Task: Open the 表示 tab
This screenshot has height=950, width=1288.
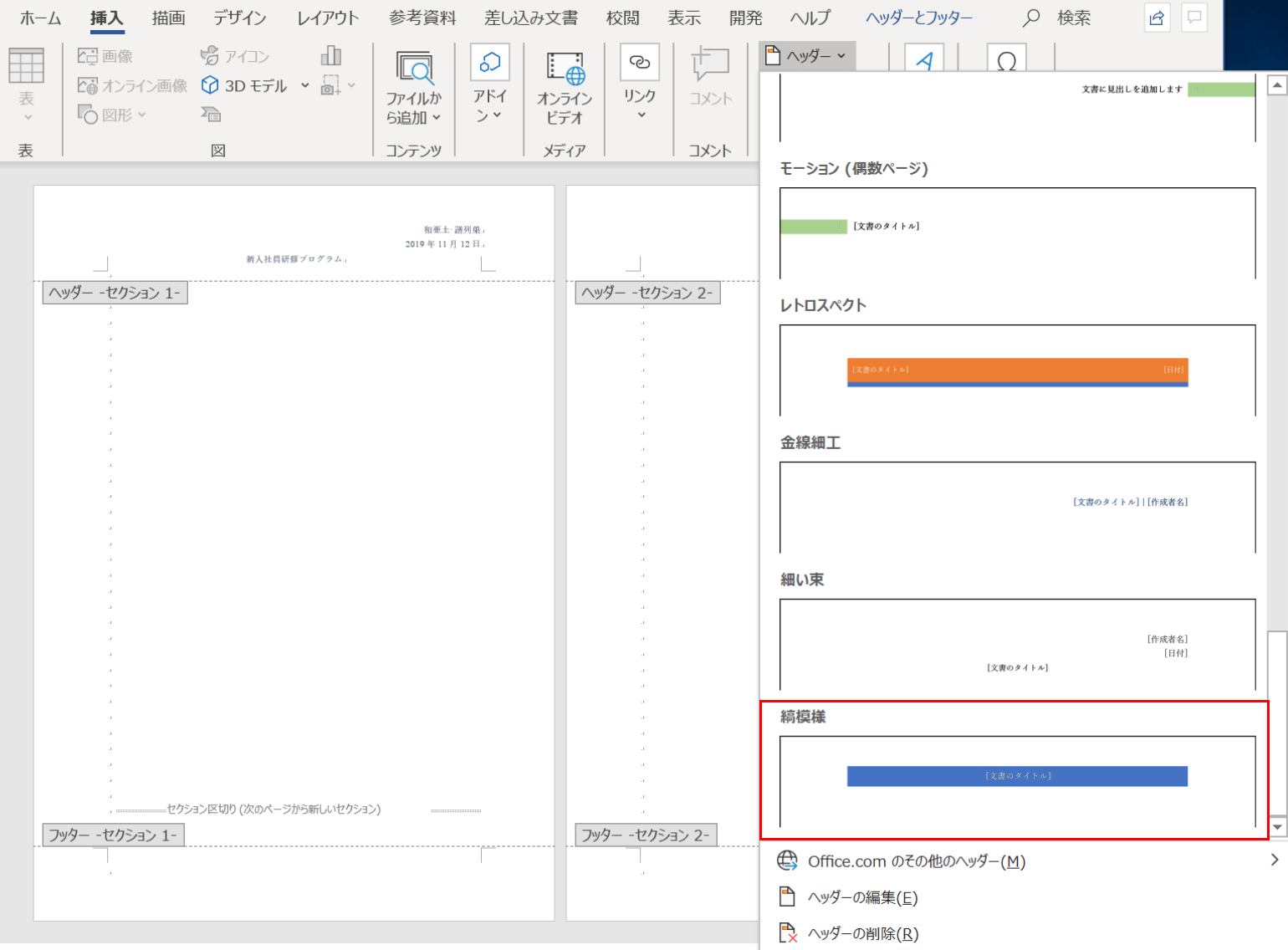Action: [683, 18]
